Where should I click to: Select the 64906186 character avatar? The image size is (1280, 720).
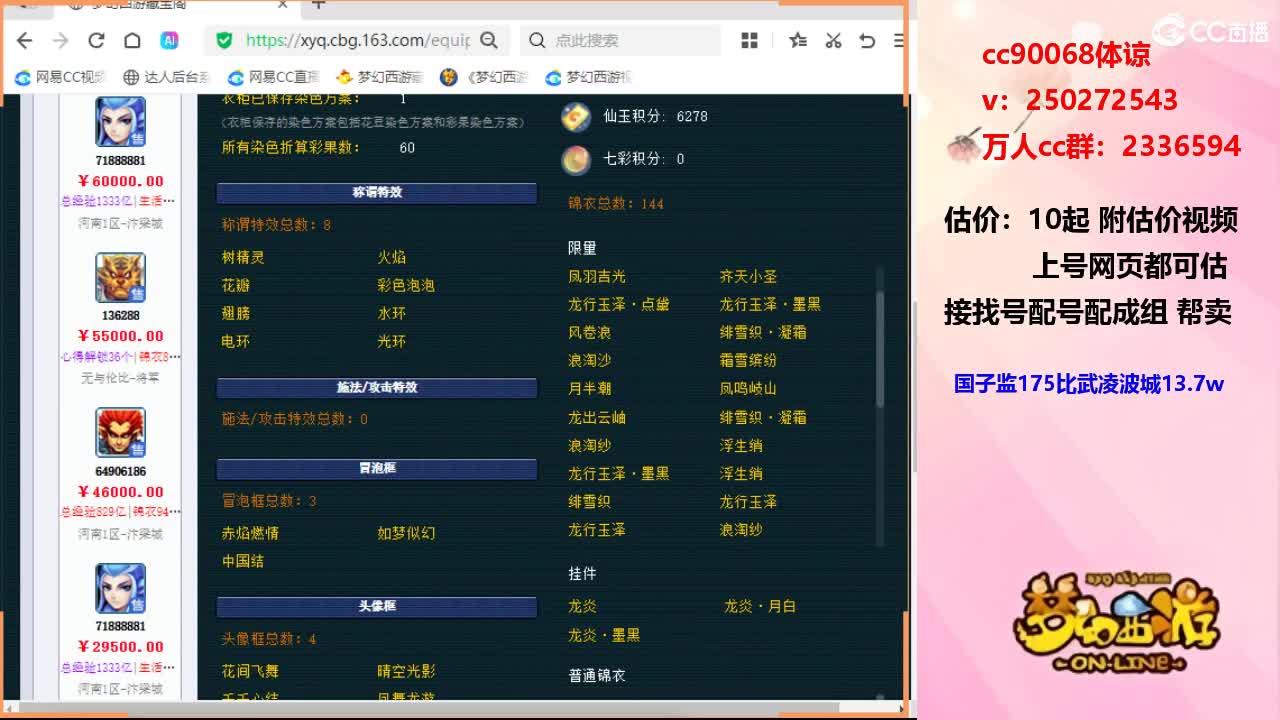pyautogui.click(x=120, y=433)
